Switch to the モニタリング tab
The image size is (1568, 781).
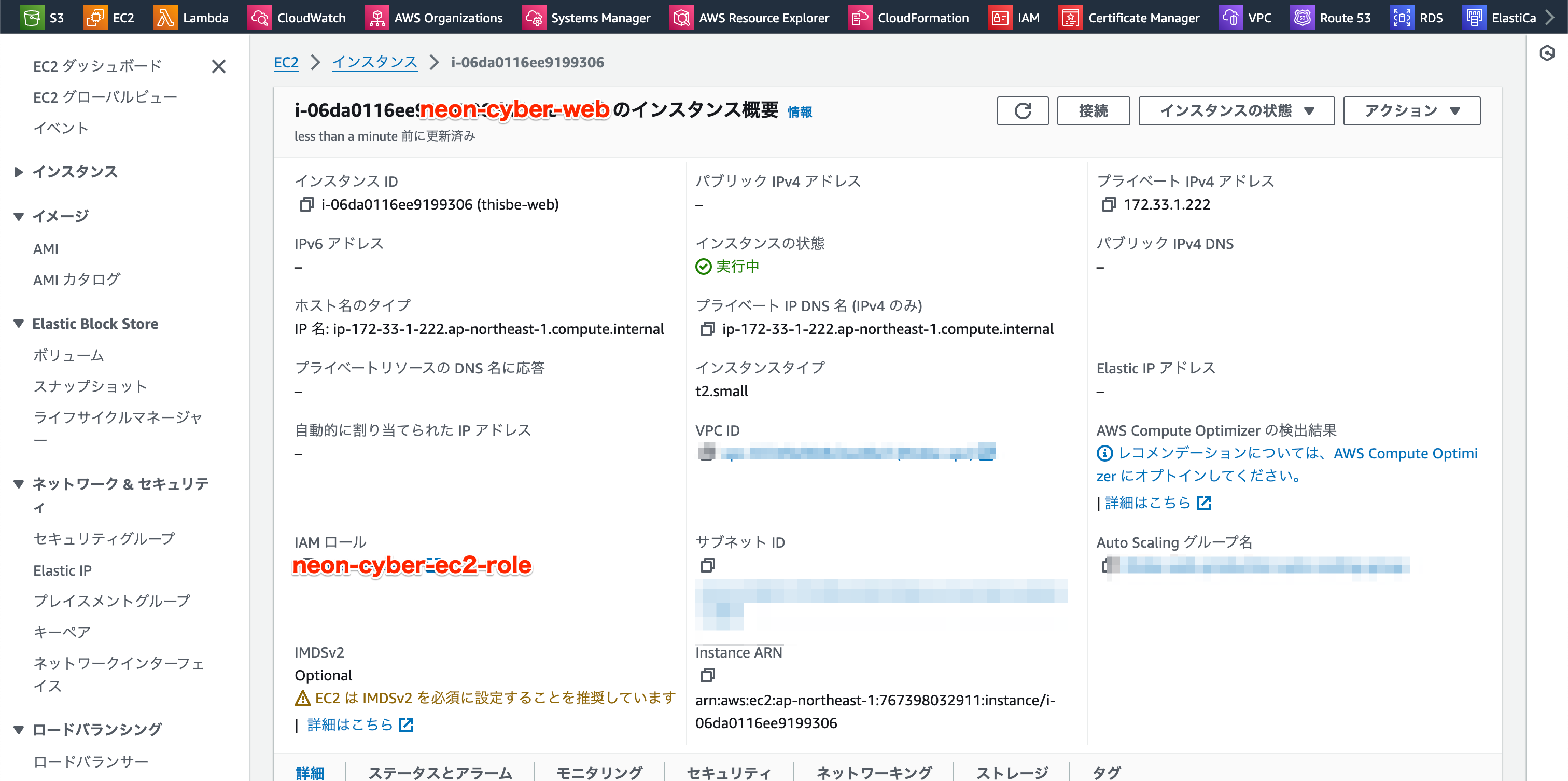click(599, 772)
